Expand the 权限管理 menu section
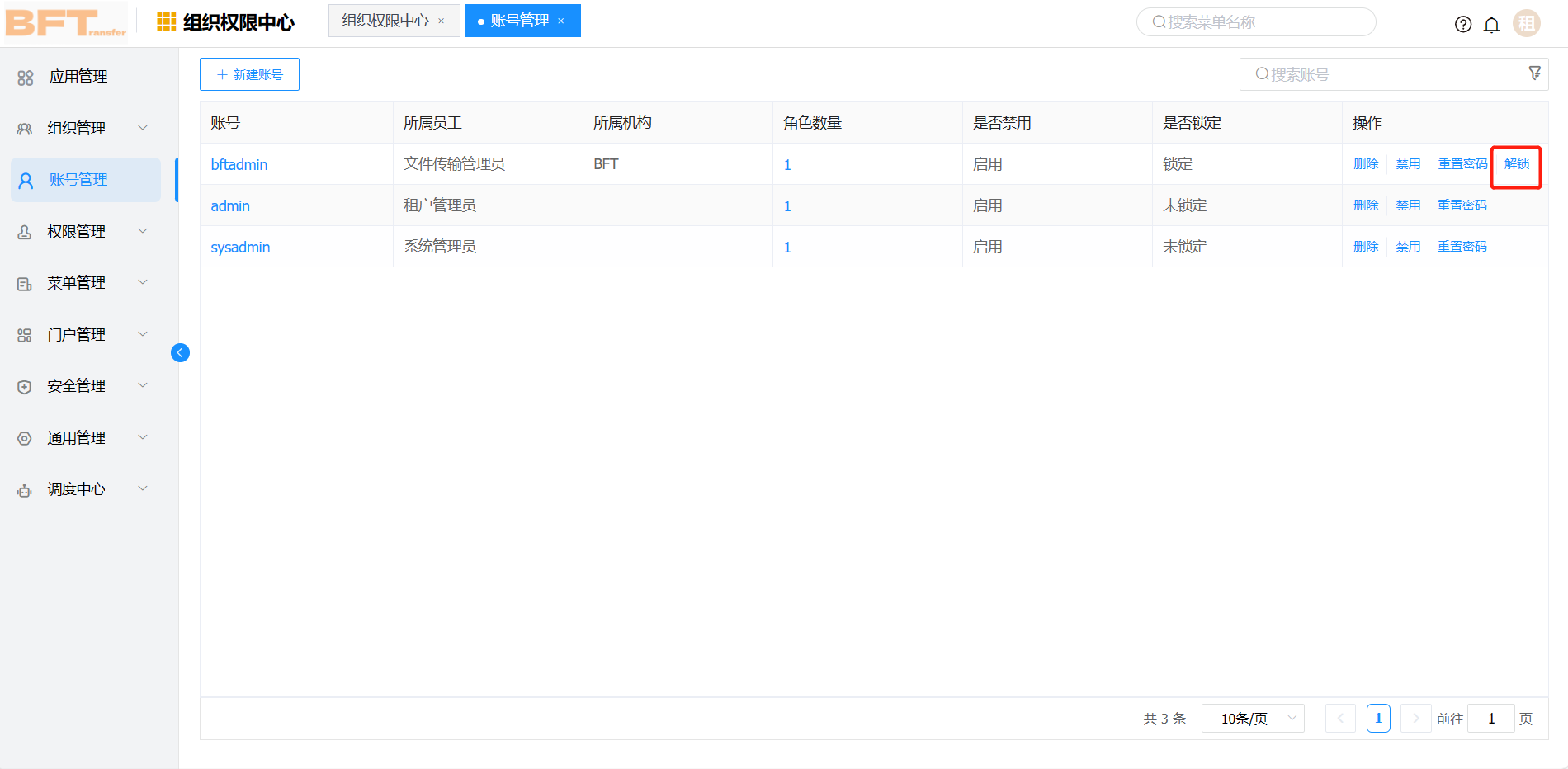Image resolution: width=1568 pixels, height=769 pixels. pos(77,231)
